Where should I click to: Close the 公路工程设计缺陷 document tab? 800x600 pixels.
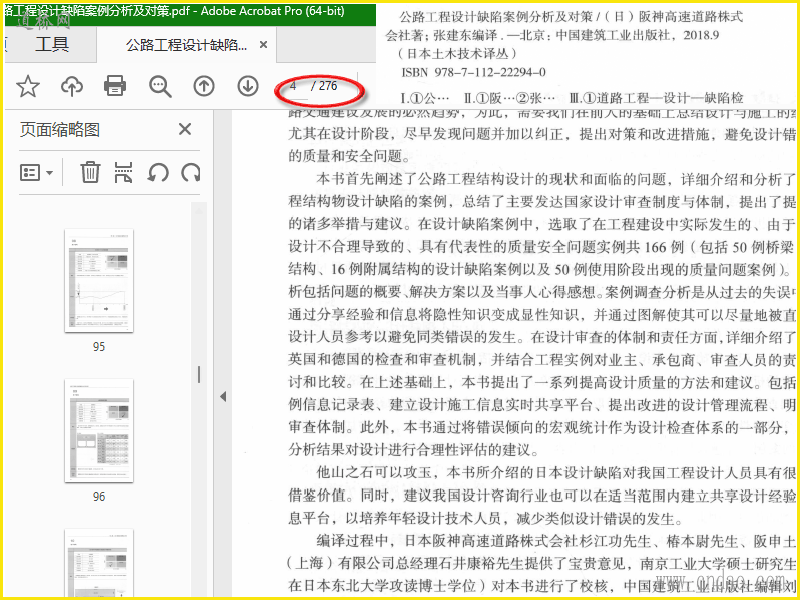click(263, 45)
